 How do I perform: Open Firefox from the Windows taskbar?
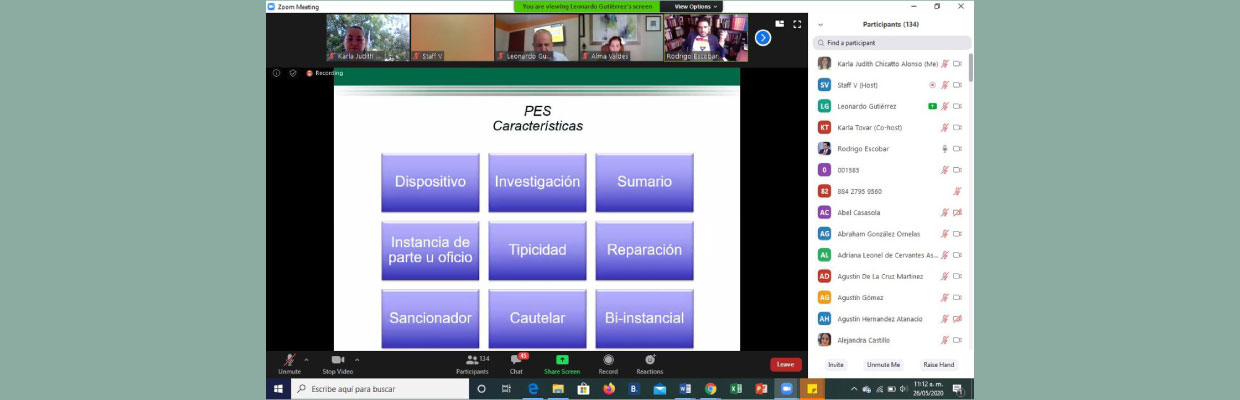pos(609,389)
